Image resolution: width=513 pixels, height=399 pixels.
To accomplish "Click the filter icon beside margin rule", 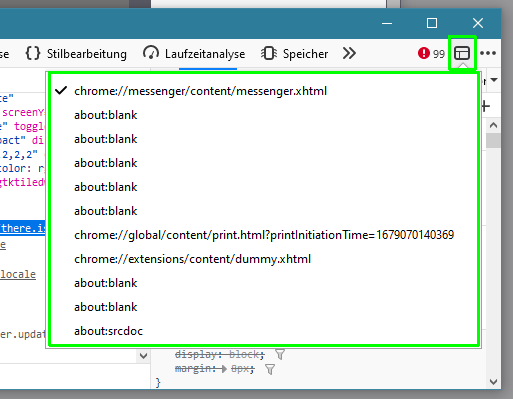I will (x=270, y=369).
